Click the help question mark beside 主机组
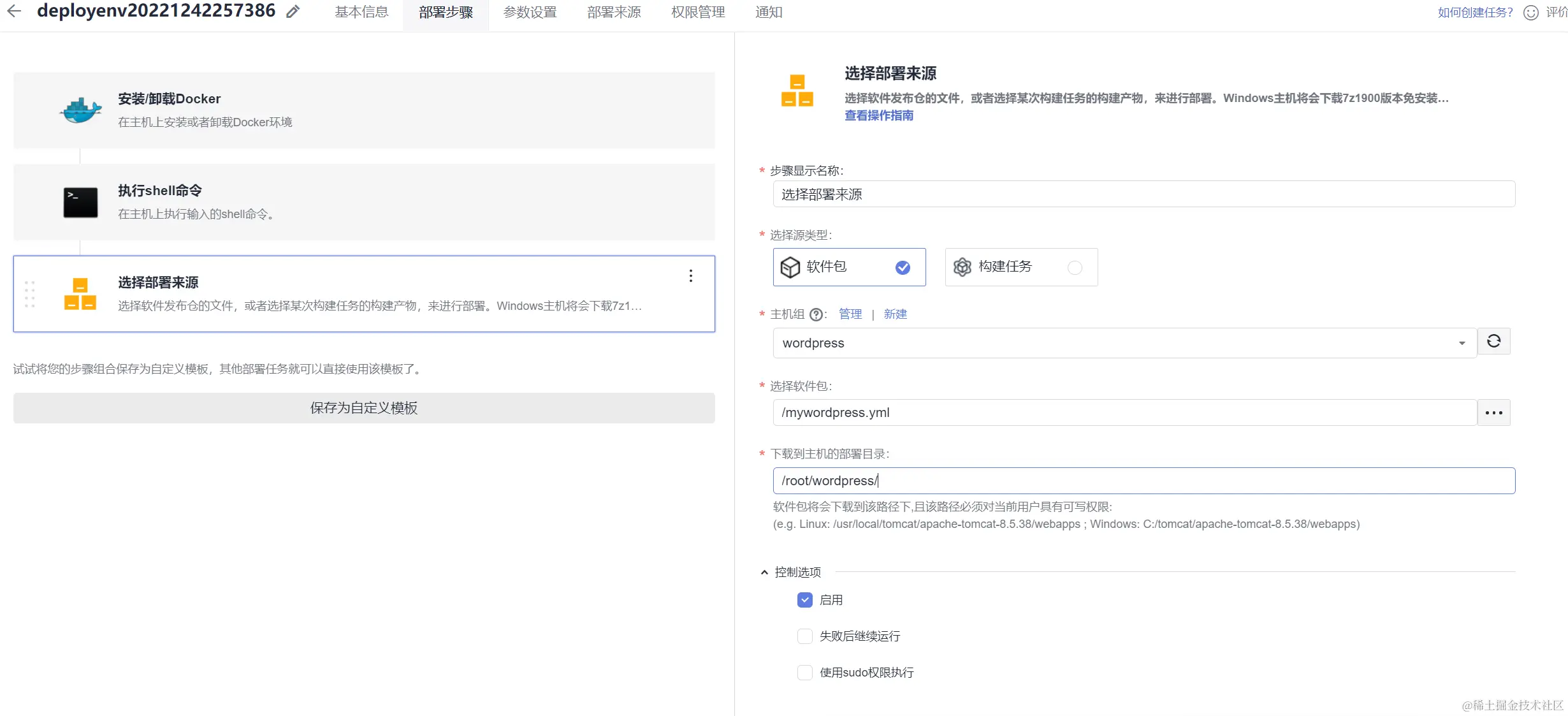This screenshot has height=716, width=1568. 815,314
